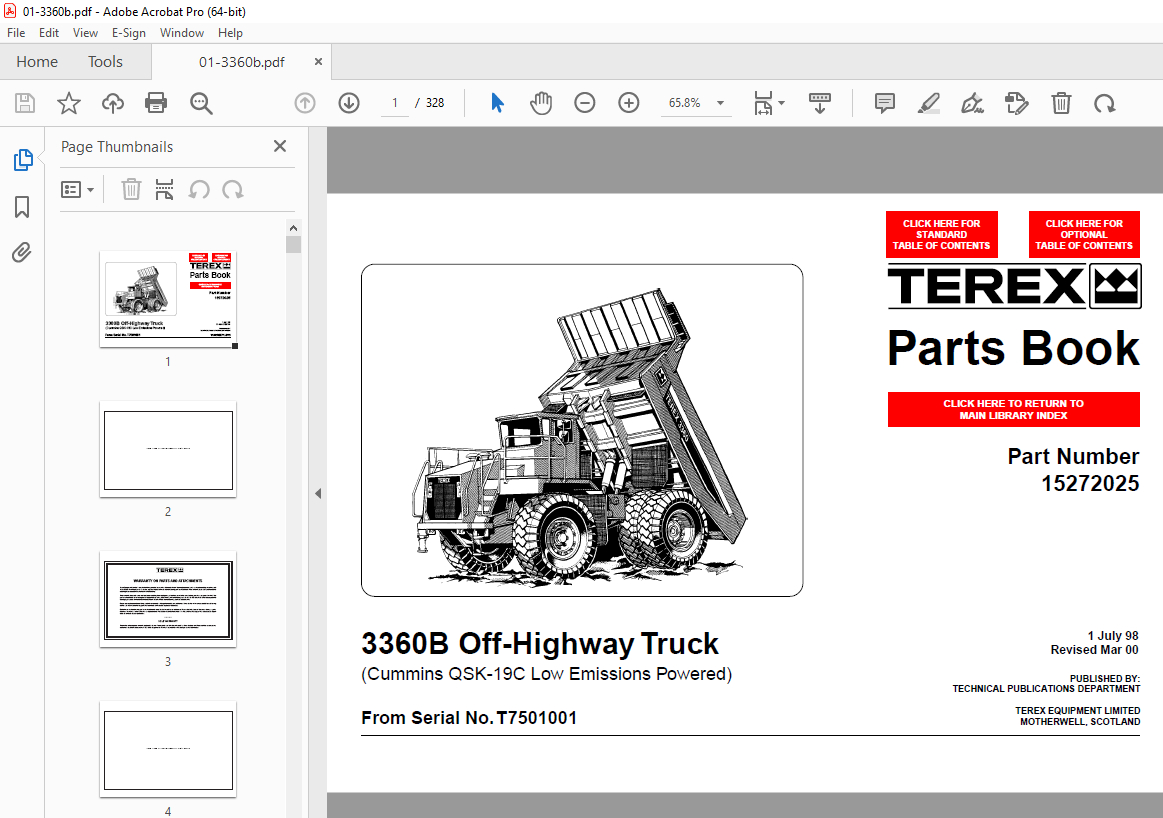Open the Help menu

tap(230, 33)
